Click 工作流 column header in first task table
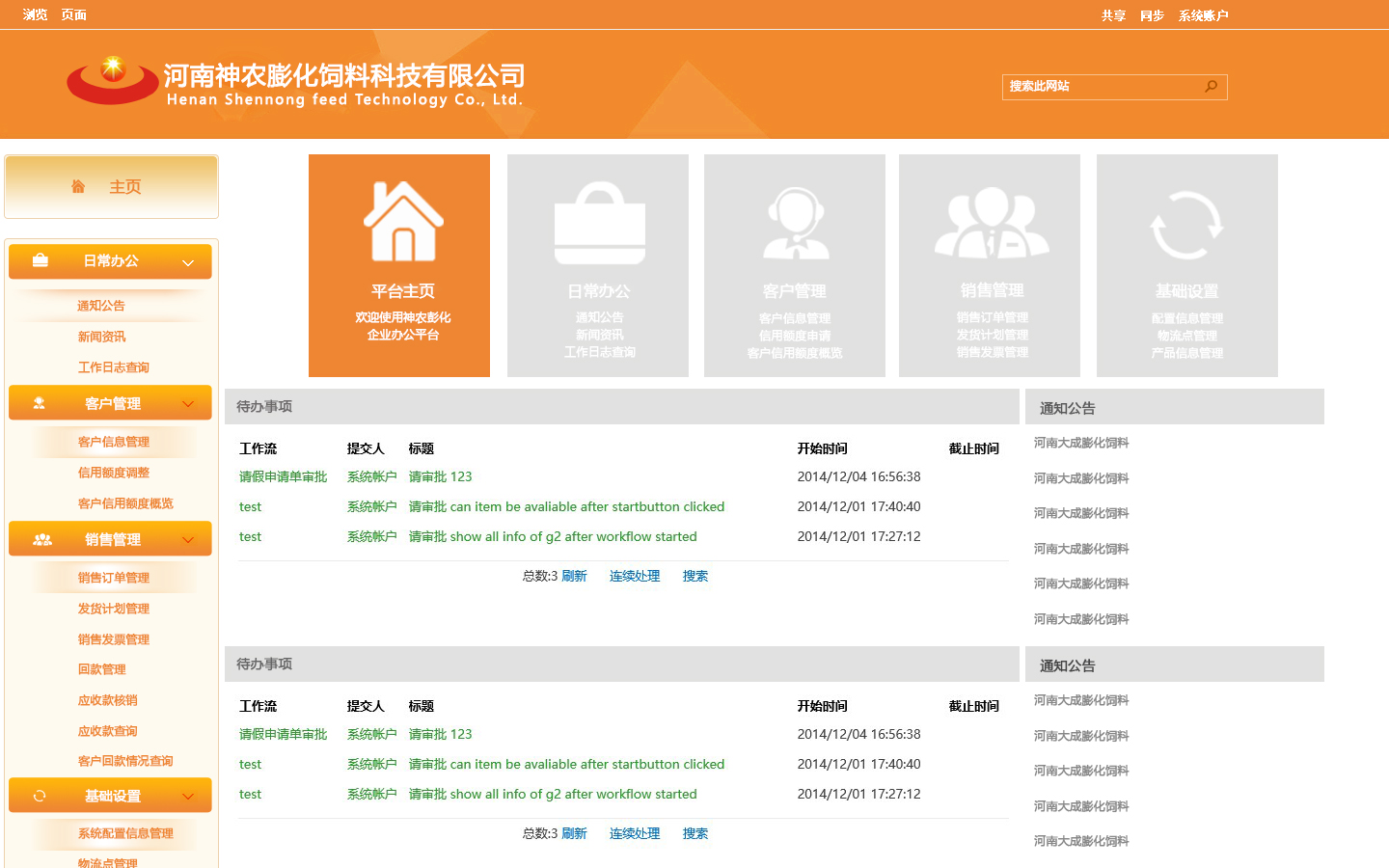 [259, 448]
